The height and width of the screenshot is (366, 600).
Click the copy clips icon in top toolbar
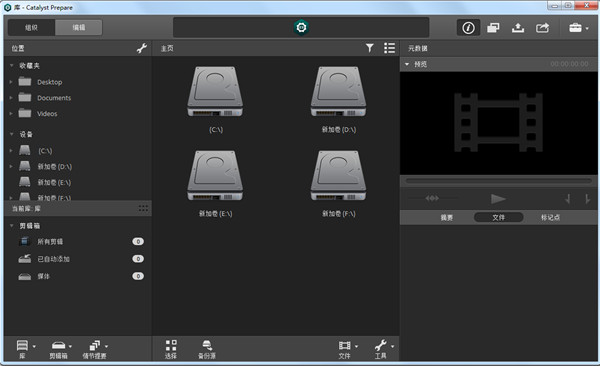[x=493, y=28]
